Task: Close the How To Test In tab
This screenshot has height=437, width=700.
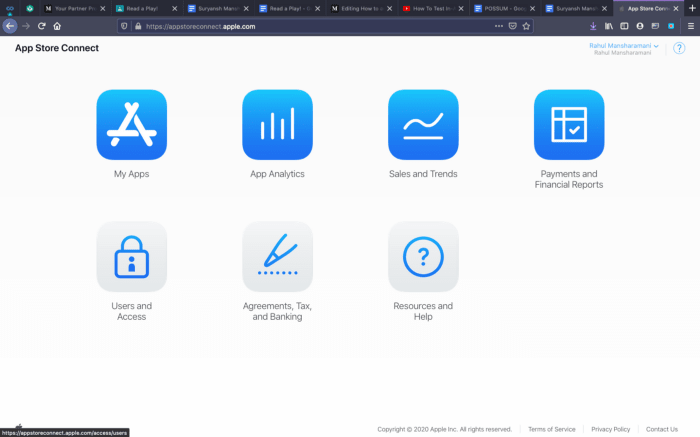Action: [x=461, y=8]
